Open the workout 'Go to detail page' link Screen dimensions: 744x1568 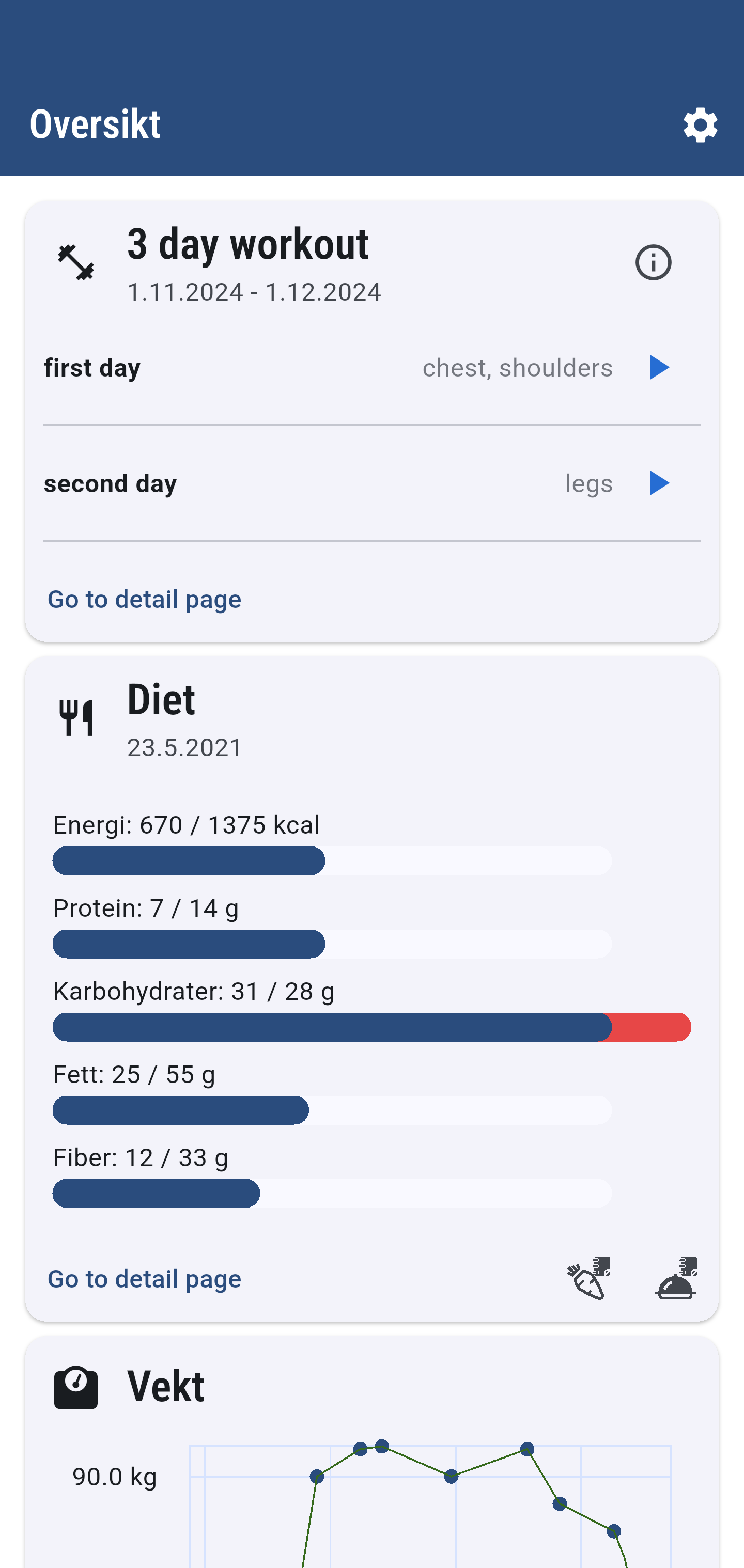coord(144,599)
